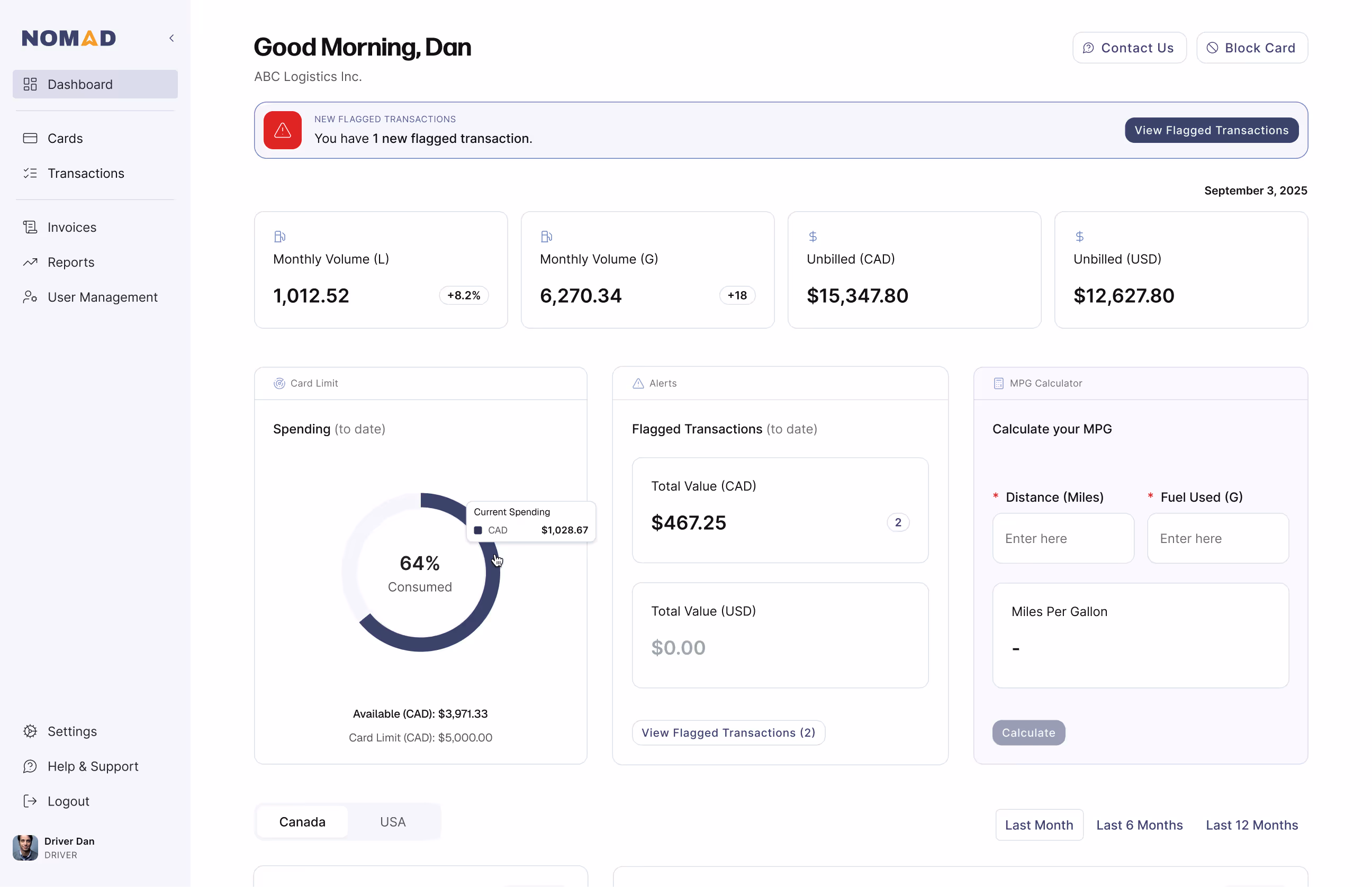Click the Distance (Miles) input field
The height and width of the screenshot is (887, 1372).
[x=1063, y=539]
